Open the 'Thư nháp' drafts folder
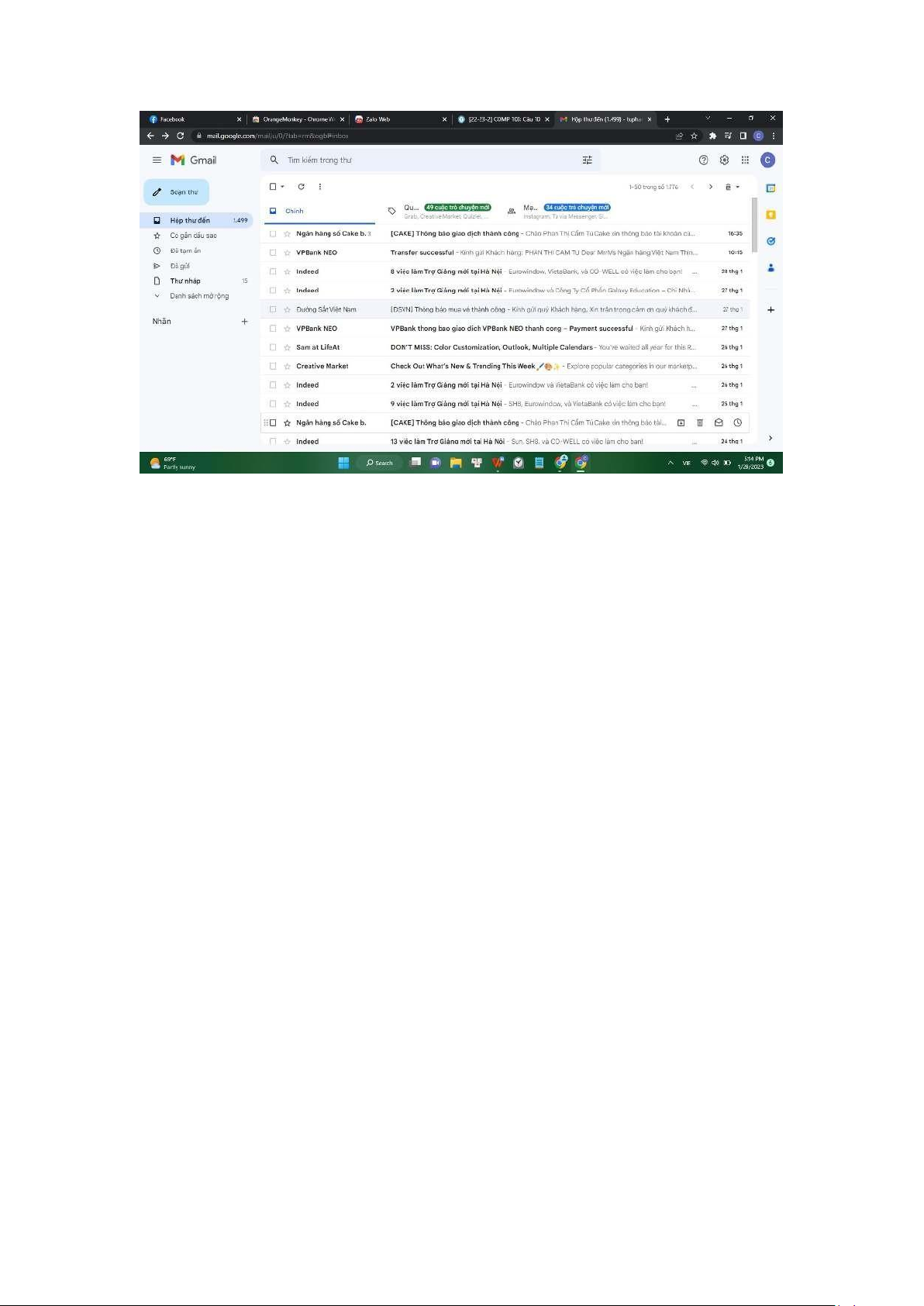 pos(185,281)
